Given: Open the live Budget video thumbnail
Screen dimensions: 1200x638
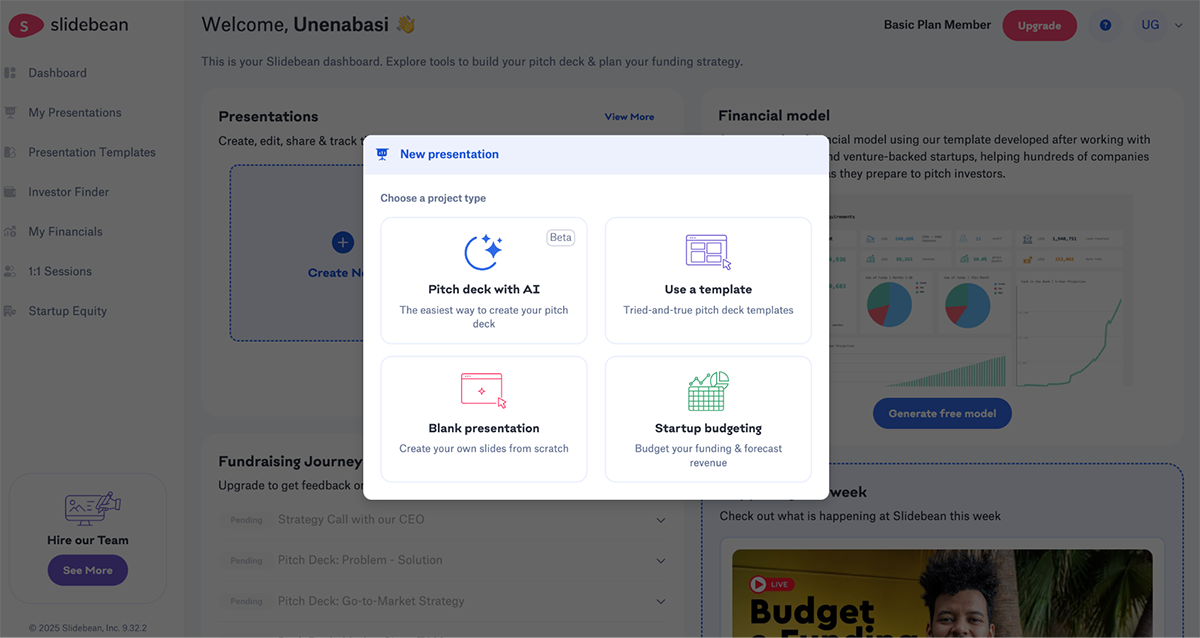Looking at the screenshot, I should click(x=941, y=593).
